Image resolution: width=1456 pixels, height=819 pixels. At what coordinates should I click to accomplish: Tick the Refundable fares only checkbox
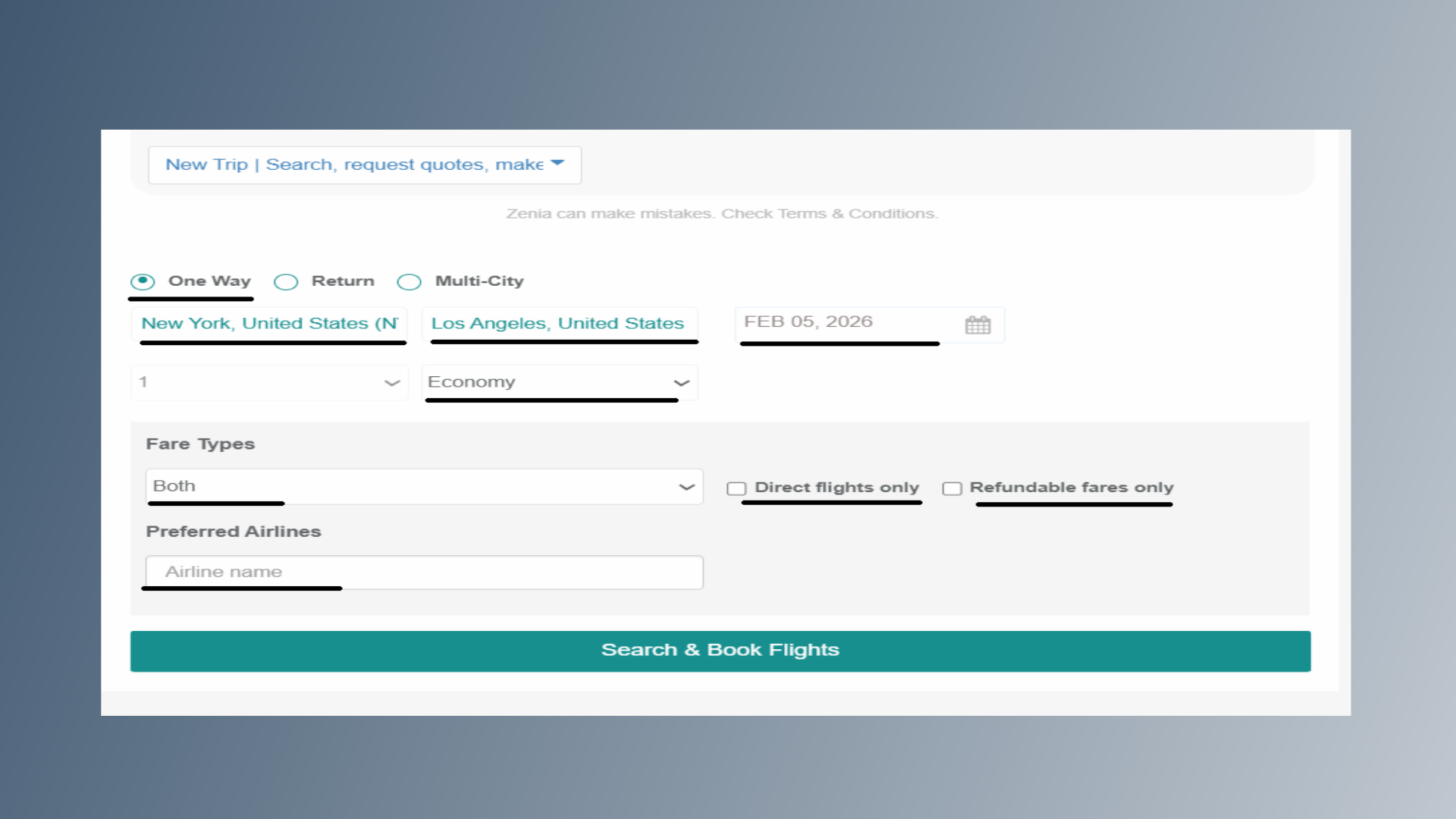pos(952,488)
